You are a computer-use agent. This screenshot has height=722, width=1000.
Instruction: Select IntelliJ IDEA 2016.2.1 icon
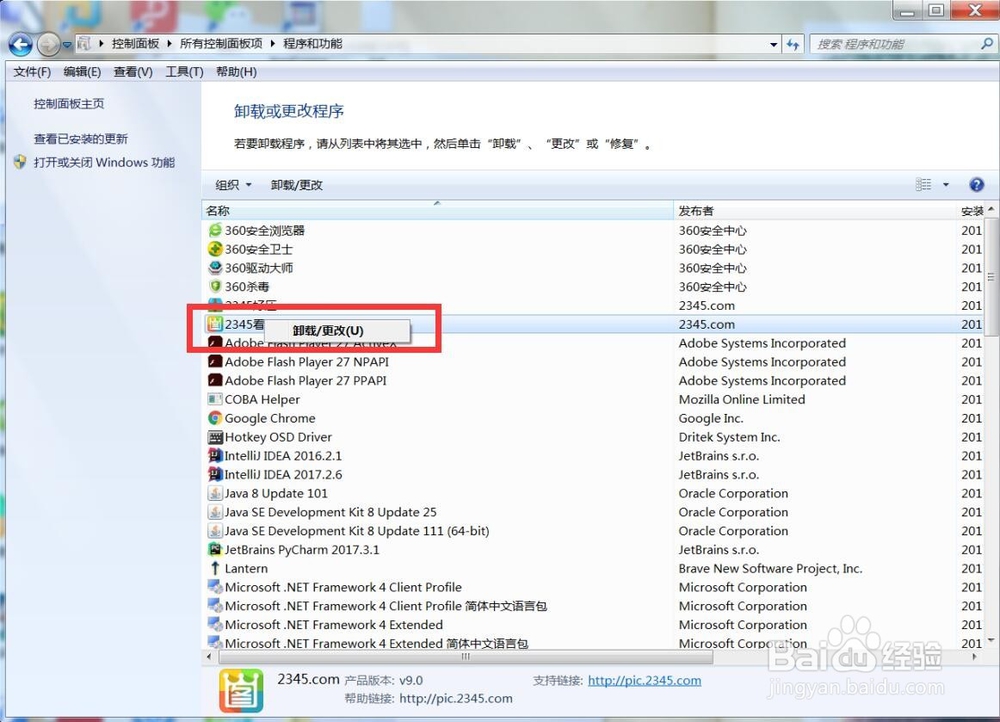[215, 456]
